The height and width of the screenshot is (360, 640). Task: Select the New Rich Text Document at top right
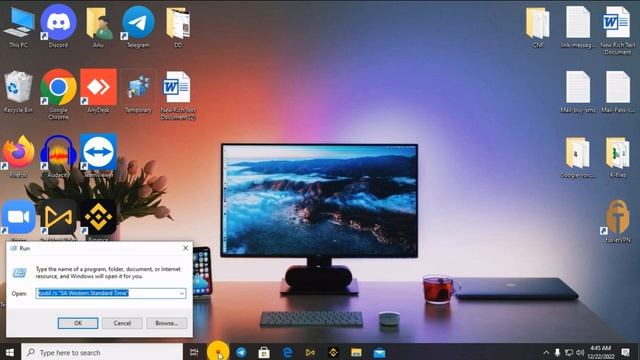point(617,30)
